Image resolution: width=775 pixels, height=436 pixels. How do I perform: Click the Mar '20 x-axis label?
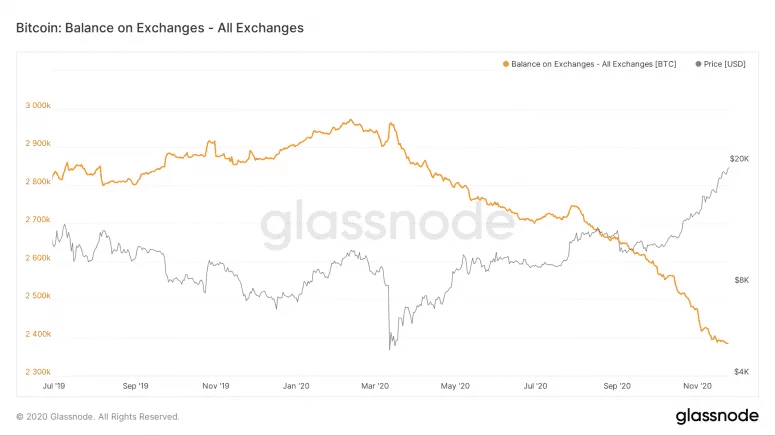pos(375,386)
